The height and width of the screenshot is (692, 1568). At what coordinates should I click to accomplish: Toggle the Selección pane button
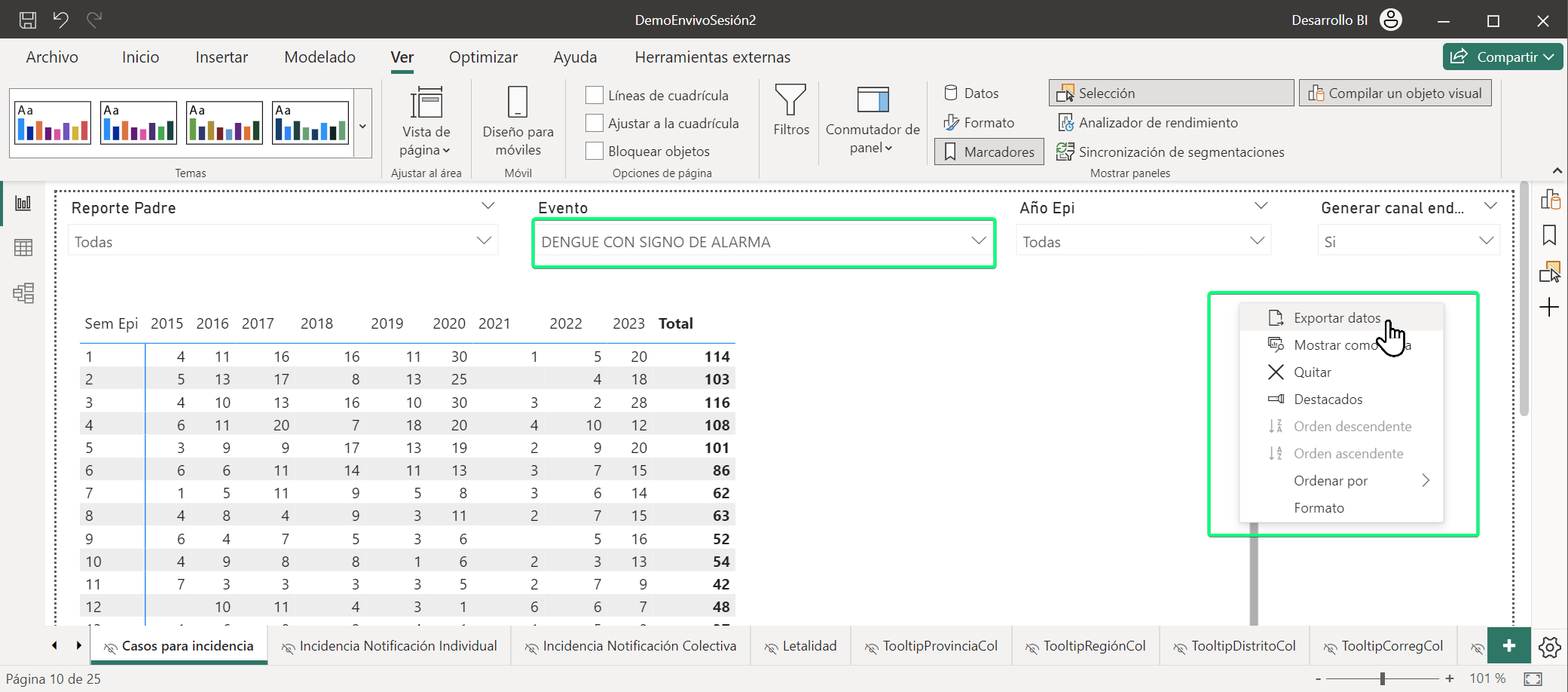point(1171,93)
